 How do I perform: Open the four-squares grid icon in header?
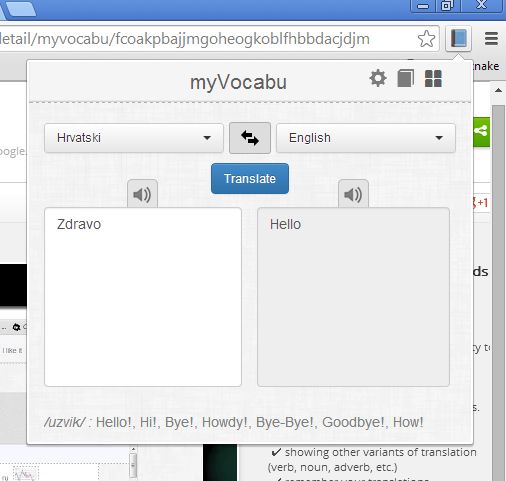433,79
